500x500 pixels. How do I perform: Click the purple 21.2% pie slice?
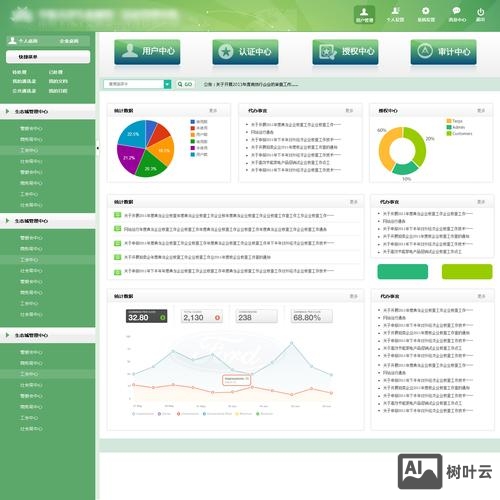click(x=128, y=158)
